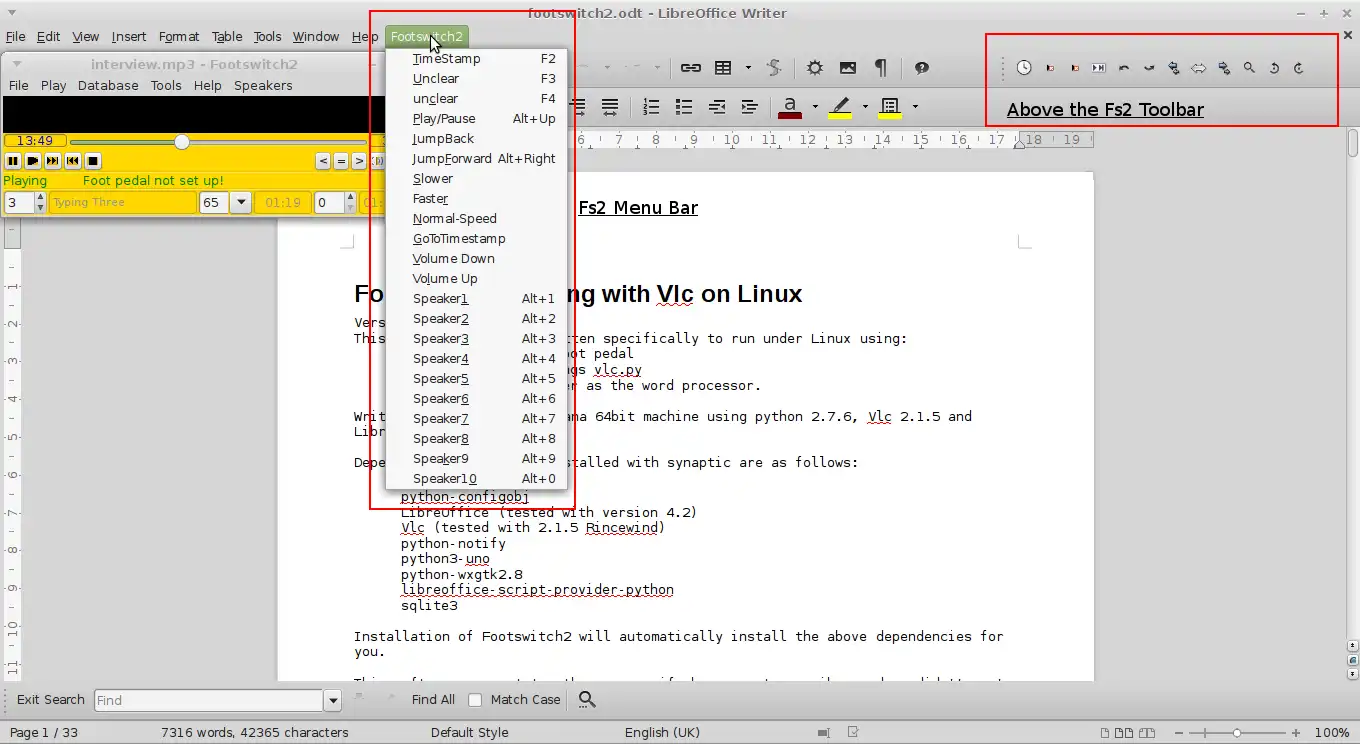This screenshot has width=1360, height=744.
Task: Apply font color with the red-underlined 'a' icon
Action: click(x=790, y=106)
